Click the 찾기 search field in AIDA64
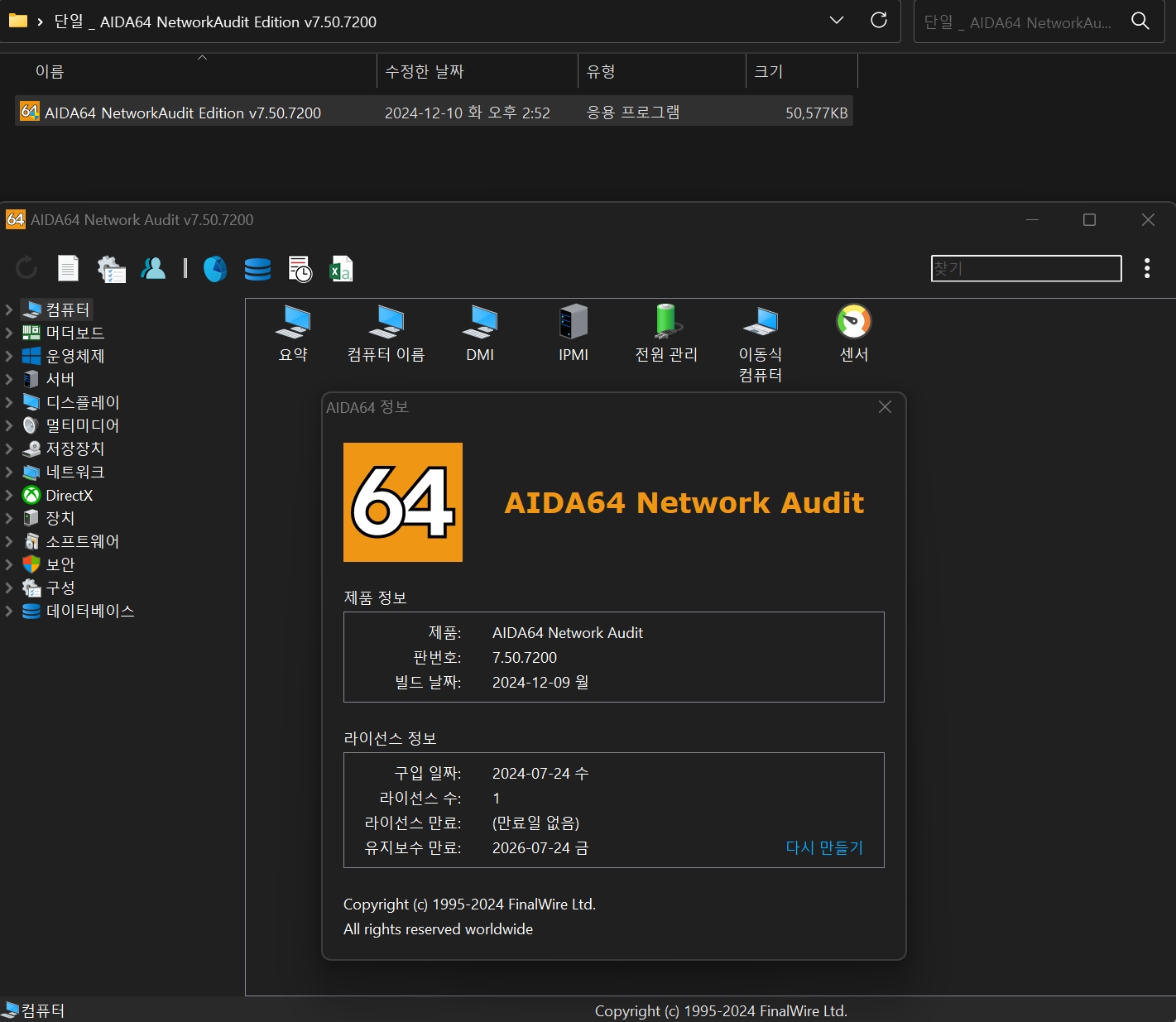Viewport: 1176px width, 1022px height. (x=1026, y=268)
